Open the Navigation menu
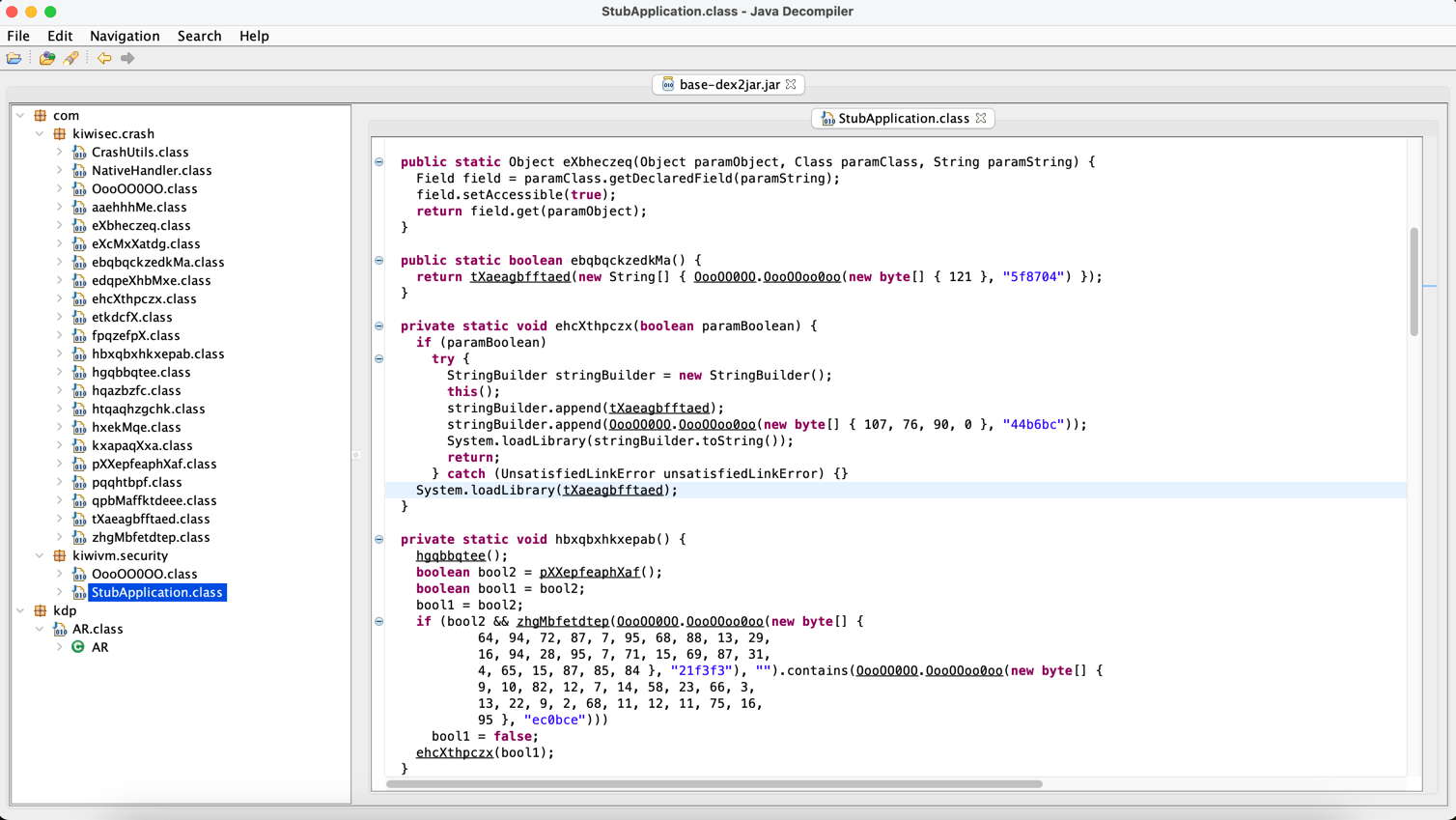Screen dimensions: 1456x820 click(125, 36)
